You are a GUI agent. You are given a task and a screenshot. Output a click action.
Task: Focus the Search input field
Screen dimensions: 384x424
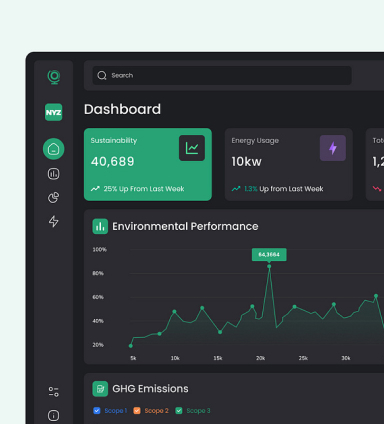[x=222, y=75]
